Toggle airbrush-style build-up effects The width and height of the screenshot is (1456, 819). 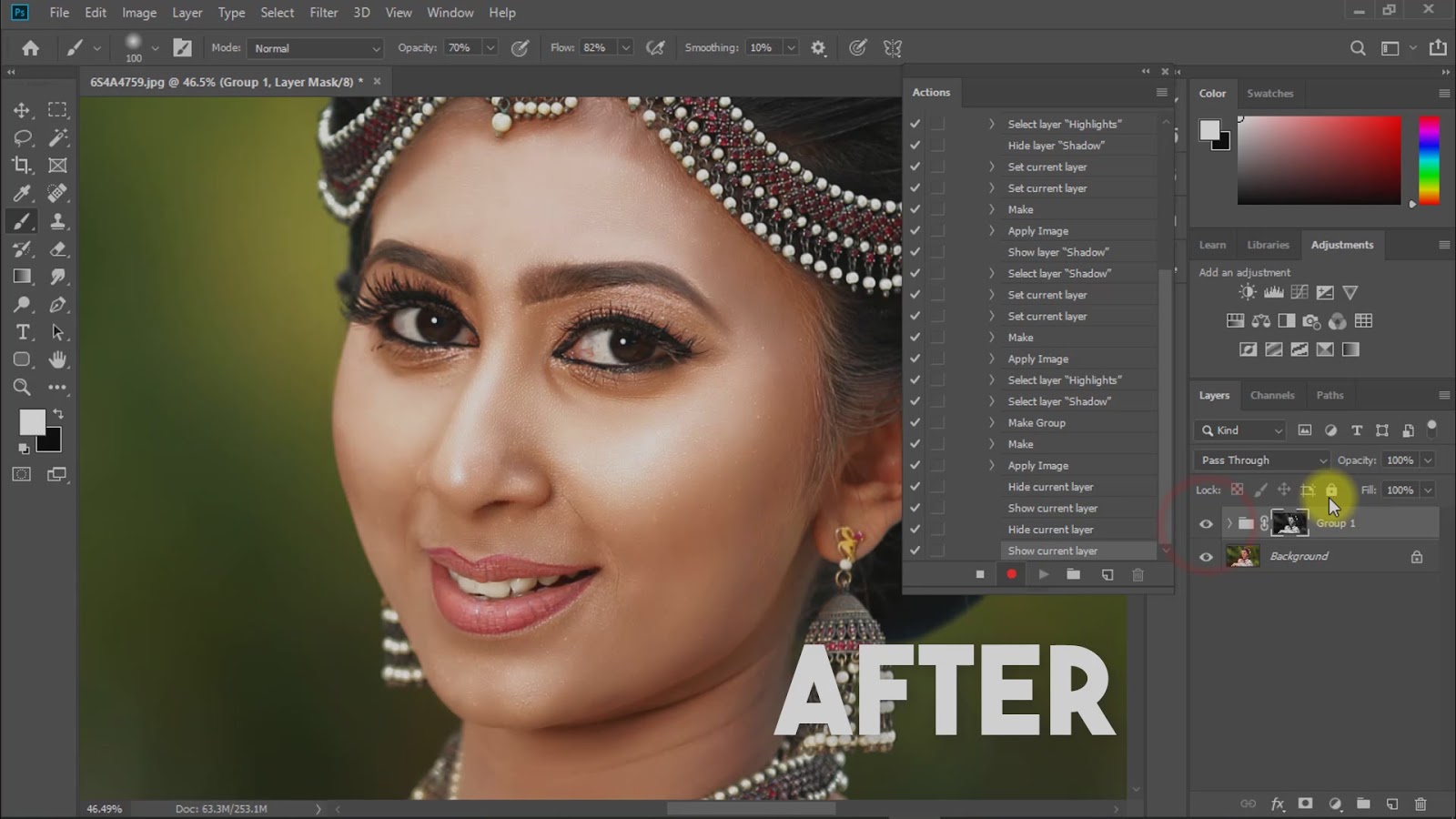click(655, 48)
